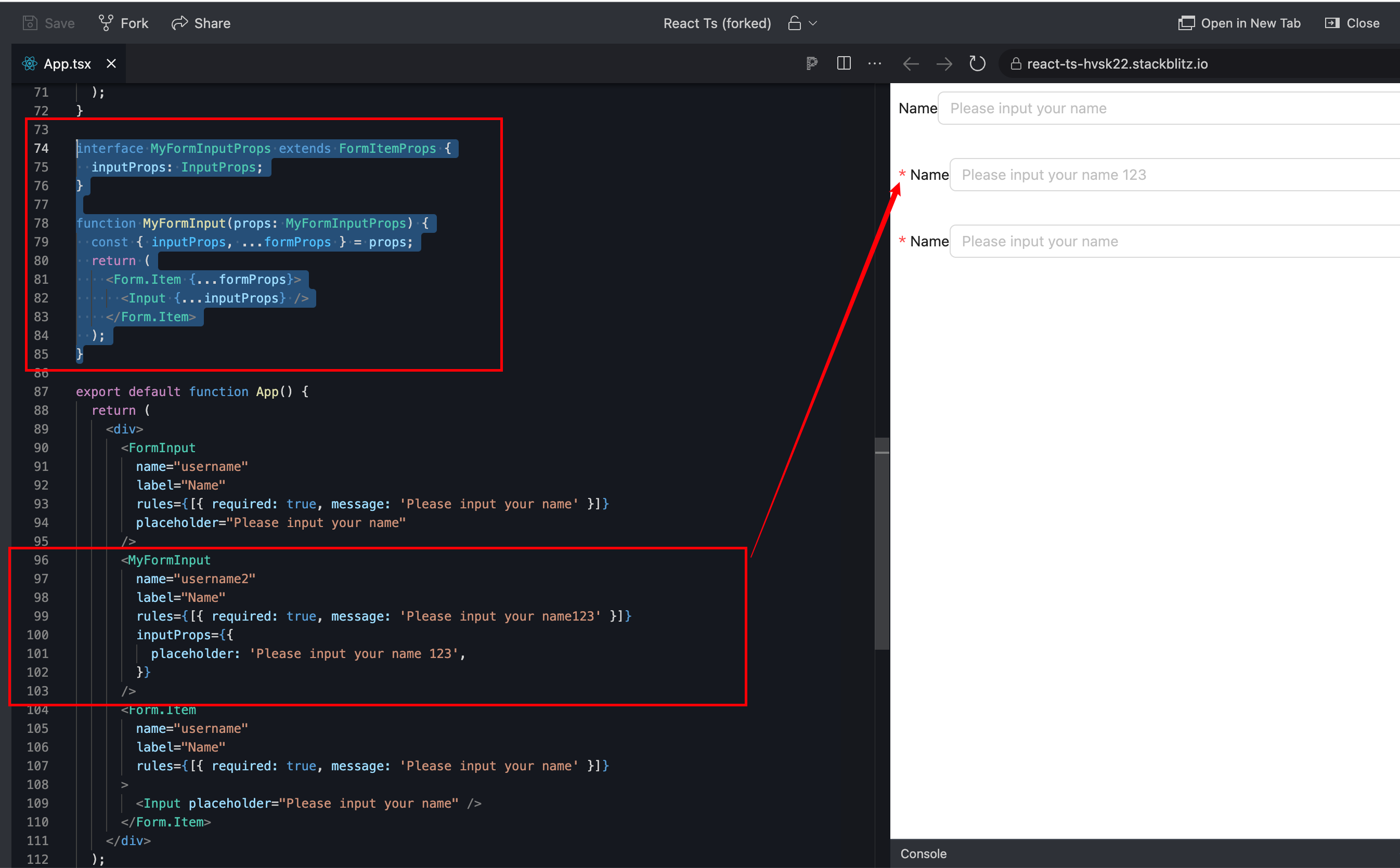1400x868 pixels.
Task: Fork the project
Action: coord(123,23)
